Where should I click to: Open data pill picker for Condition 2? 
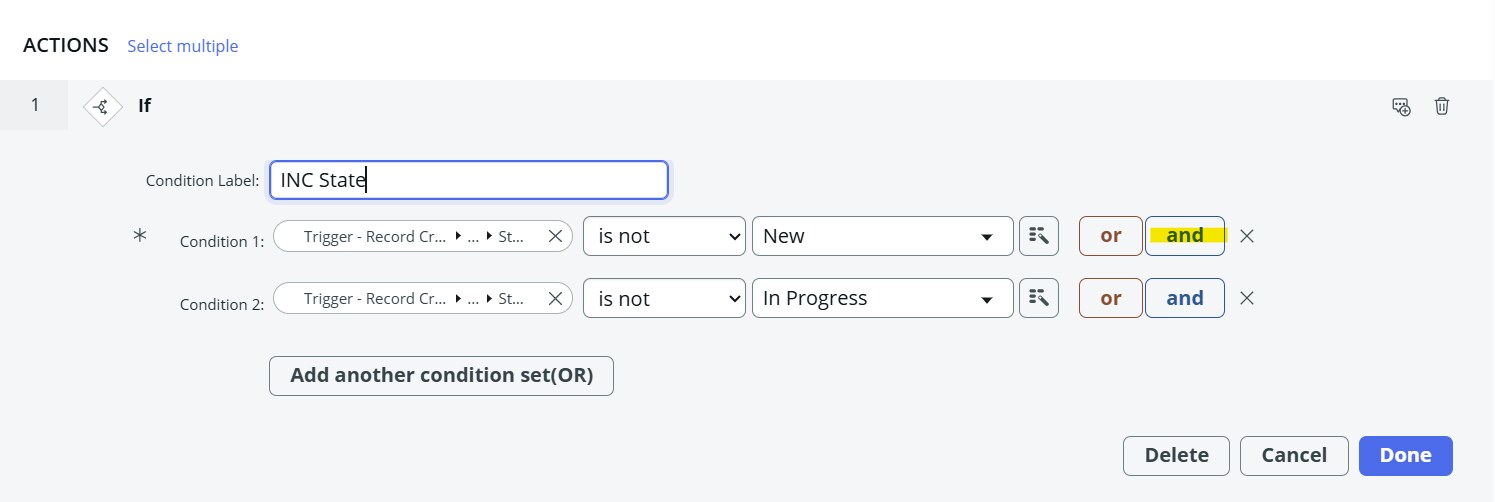coord(1039,298)
